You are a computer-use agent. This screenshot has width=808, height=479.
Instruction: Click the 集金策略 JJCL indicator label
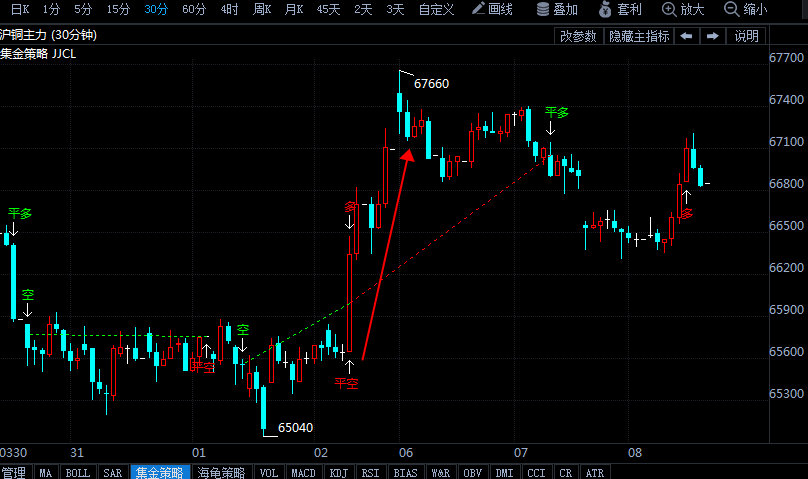(38, 54)
